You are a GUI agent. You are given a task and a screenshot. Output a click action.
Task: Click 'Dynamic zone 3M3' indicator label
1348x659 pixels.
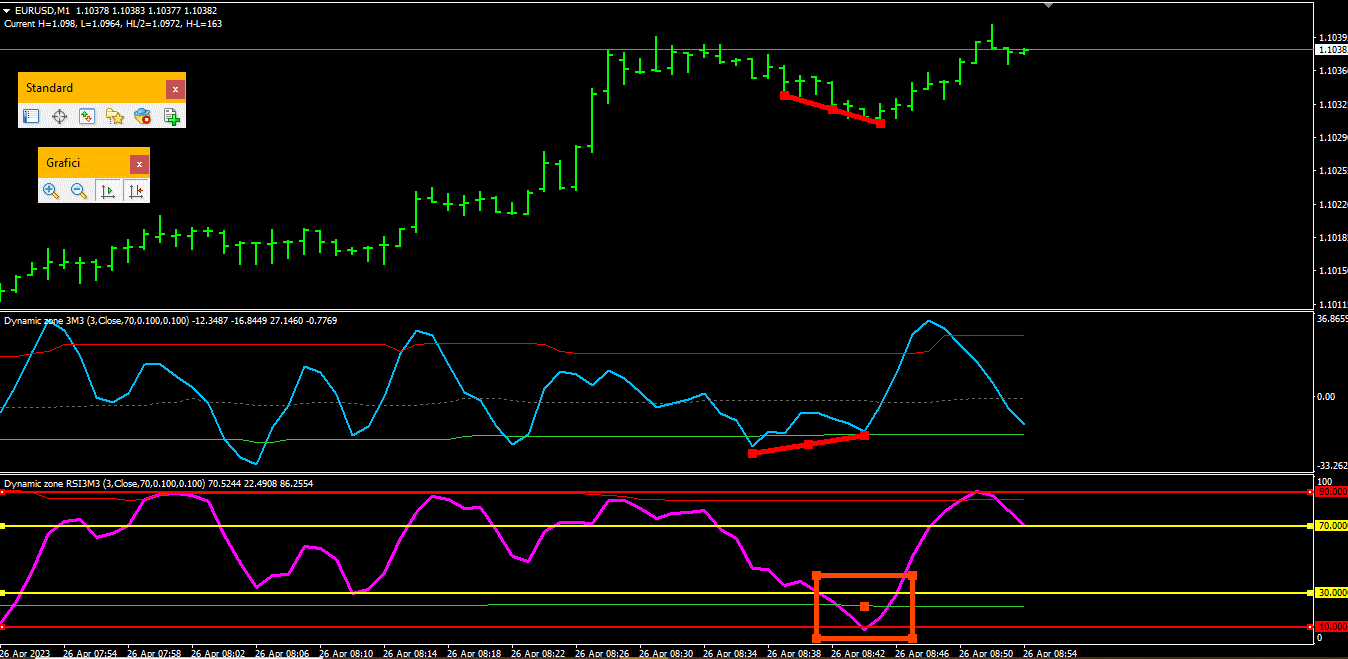tap(45, 321)
